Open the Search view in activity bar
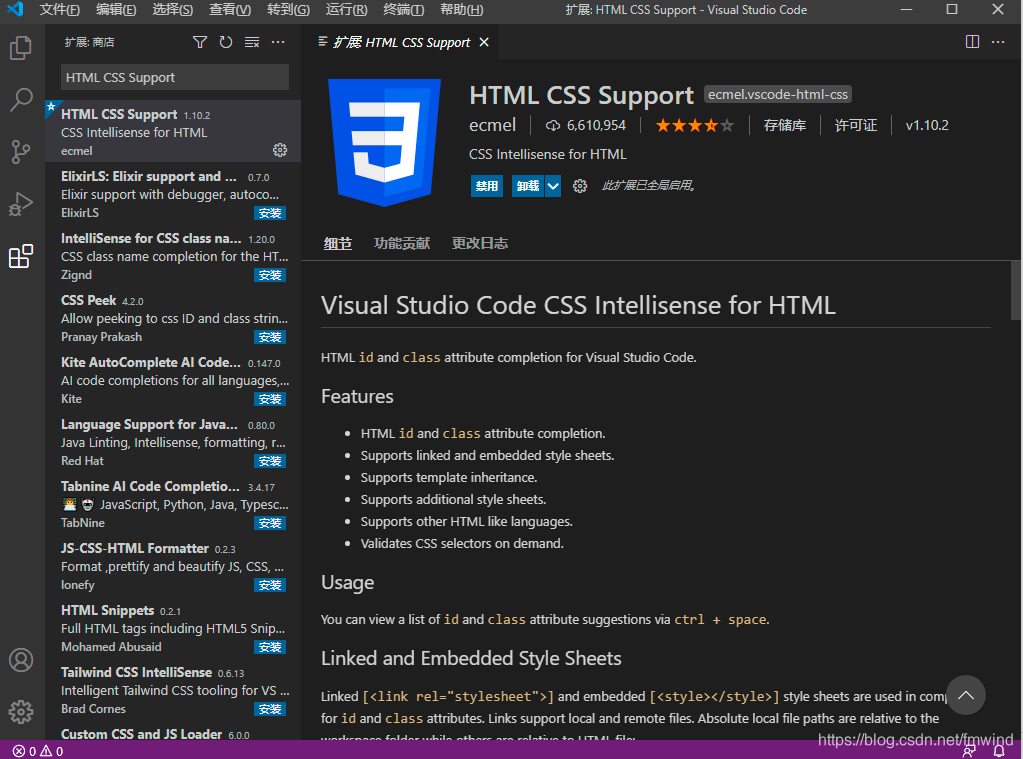The height and width of the screenshot is (759, 1023). 21,100
